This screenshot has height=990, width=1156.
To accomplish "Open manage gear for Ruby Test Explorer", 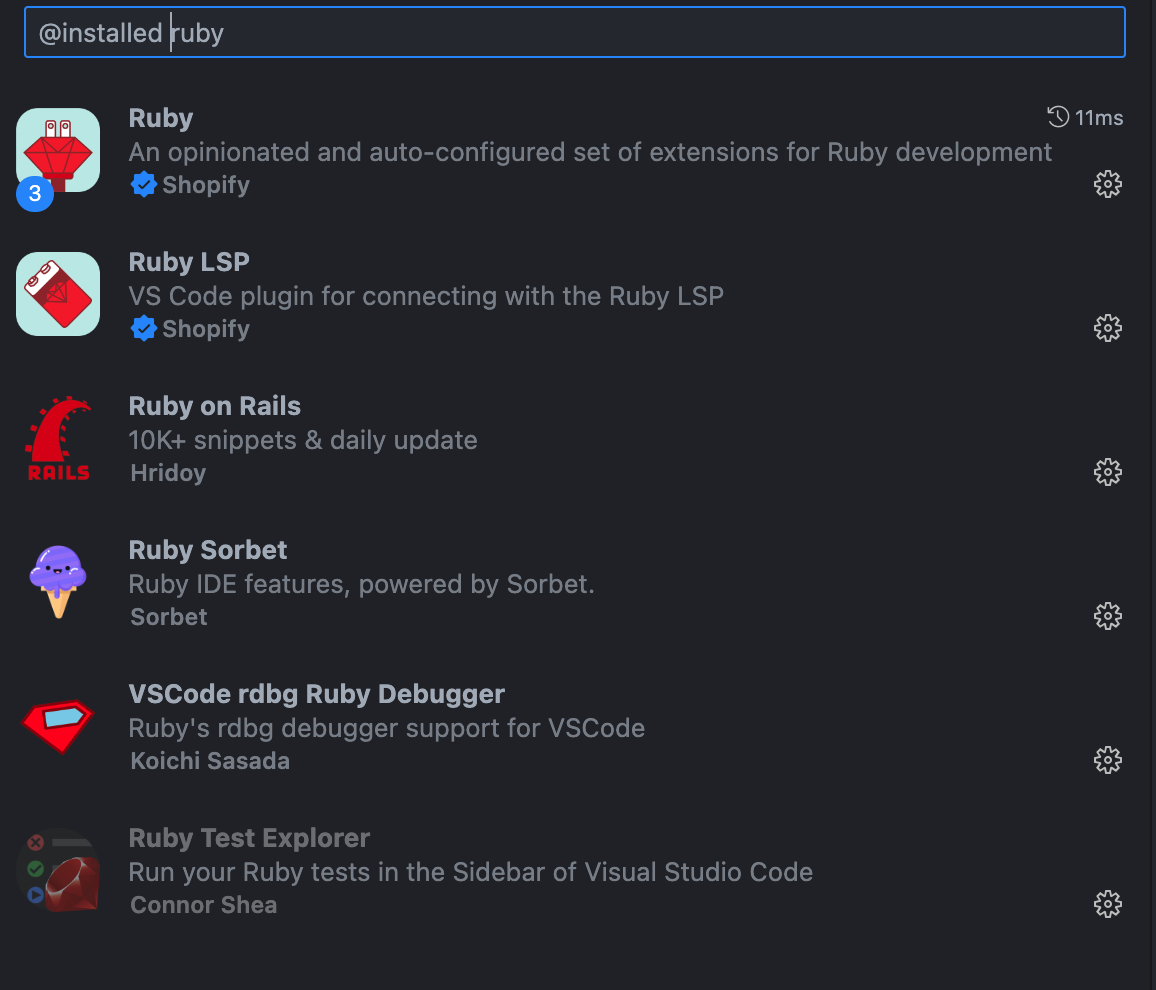I will [x=1107, y=904].
